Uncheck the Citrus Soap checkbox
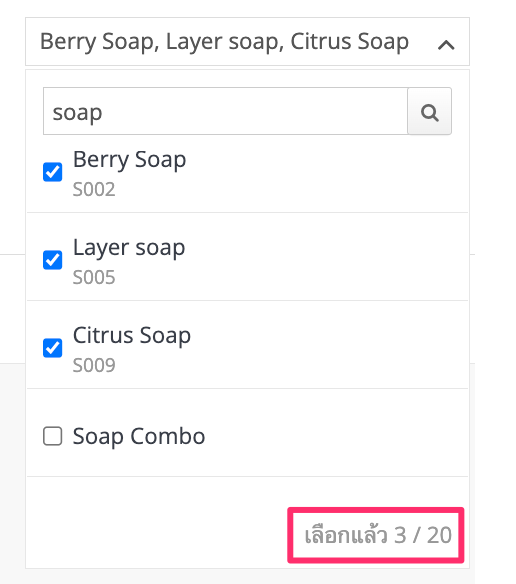This screenshot has width=516, height=584. click(53, 348)
